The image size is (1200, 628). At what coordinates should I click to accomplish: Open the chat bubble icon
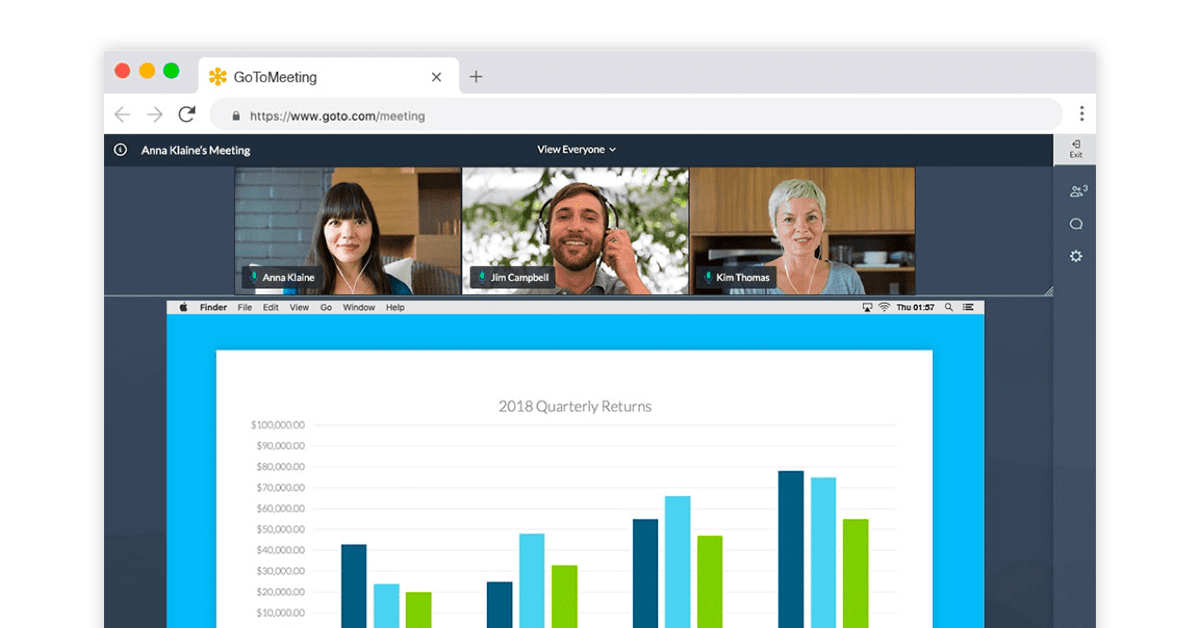1076,224
